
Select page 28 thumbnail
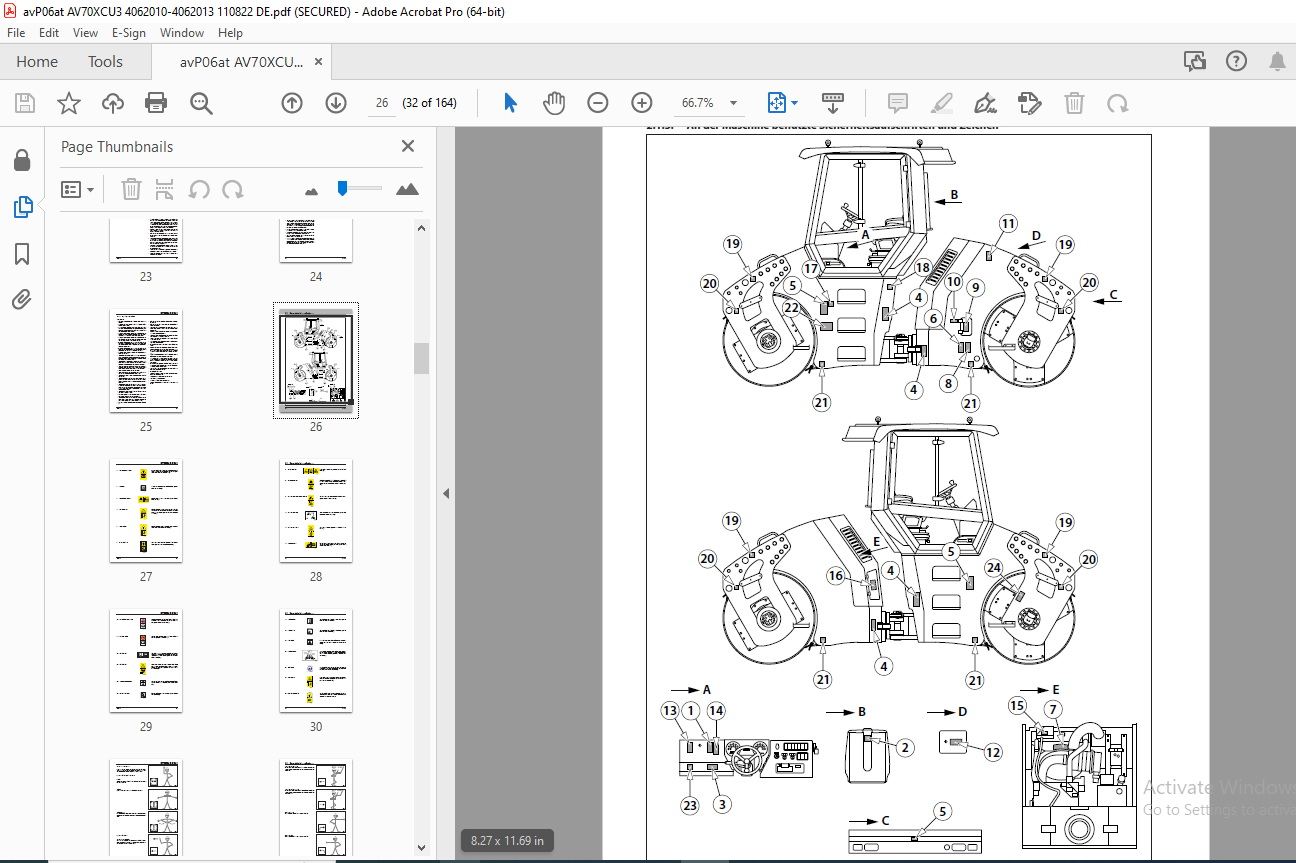[316, 511]
